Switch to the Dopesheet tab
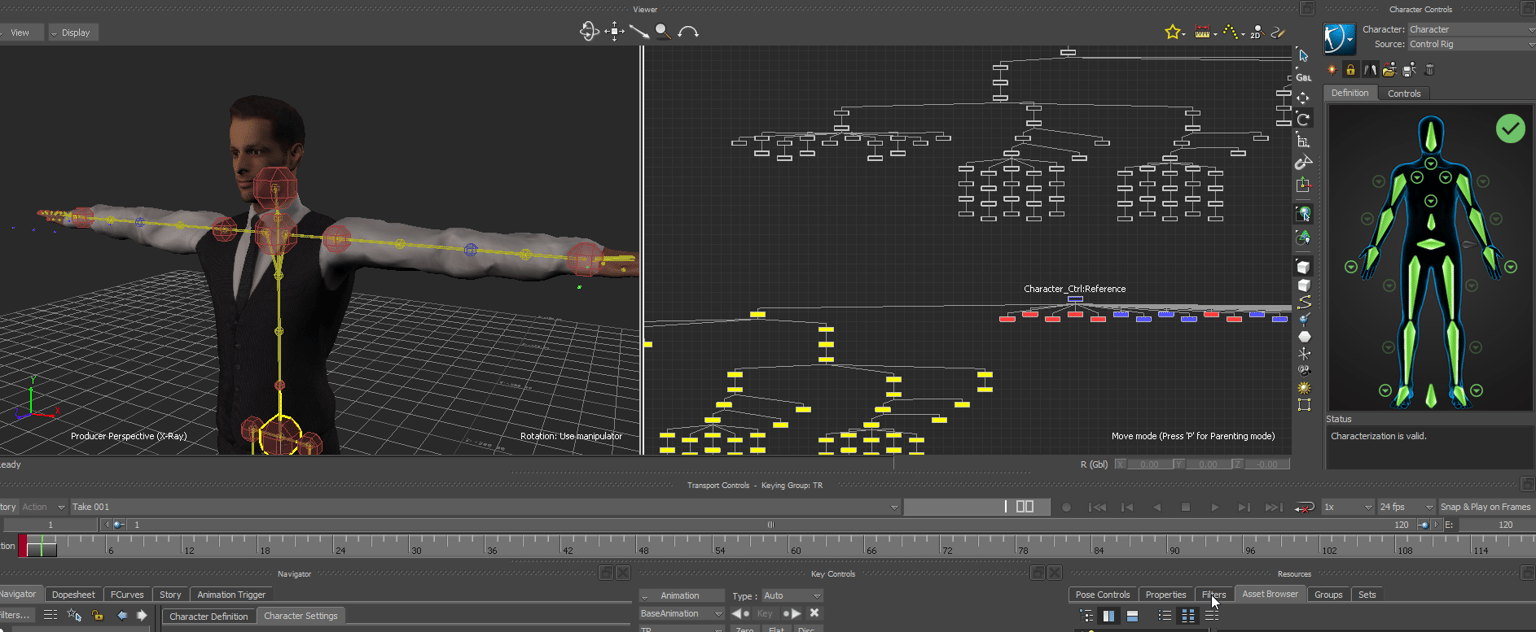Viewport: 1536px width, 632px height. (73, 594)
